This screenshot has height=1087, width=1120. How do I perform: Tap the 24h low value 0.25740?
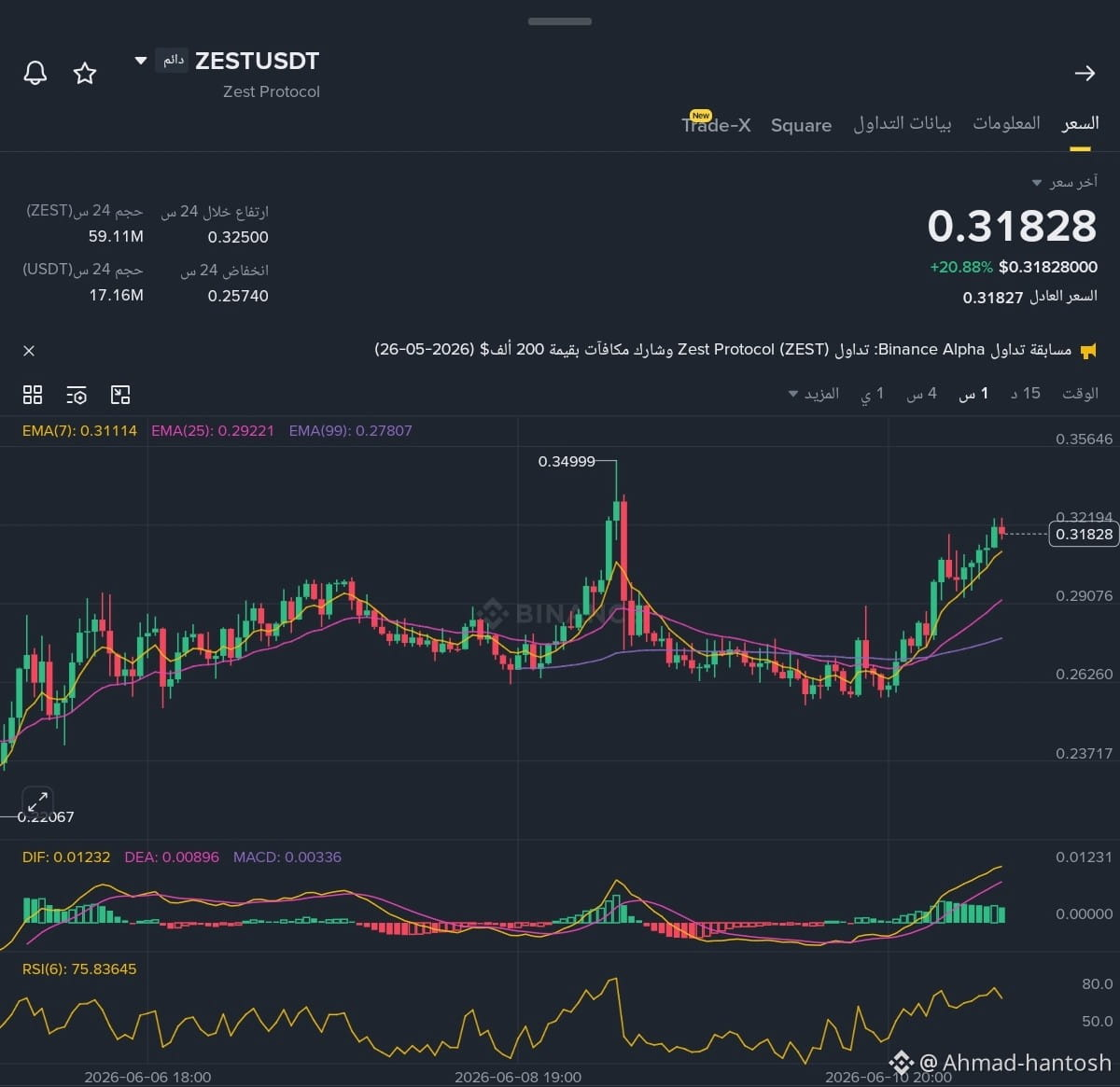point(238,296)
